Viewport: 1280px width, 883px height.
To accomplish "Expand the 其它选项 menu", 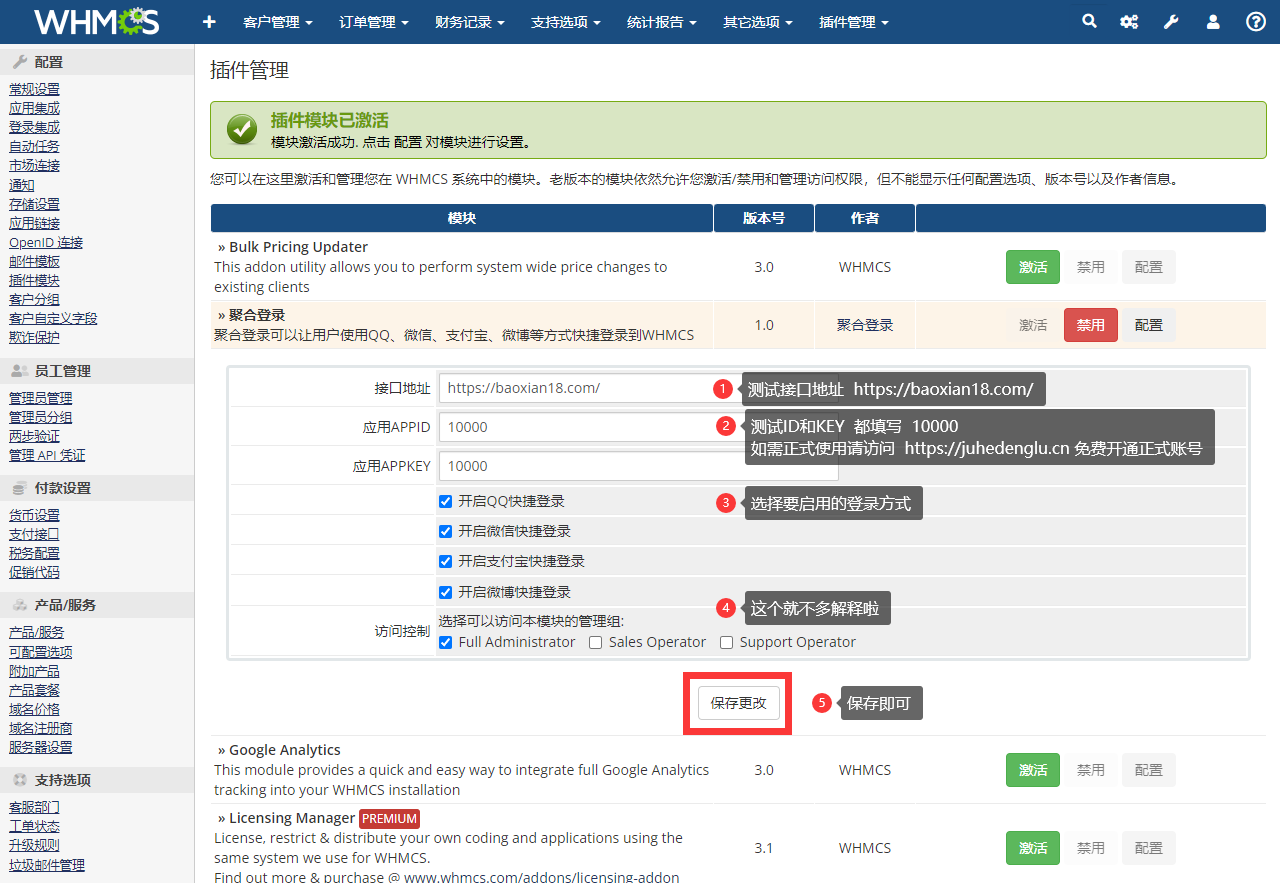I will coord(758,22).
